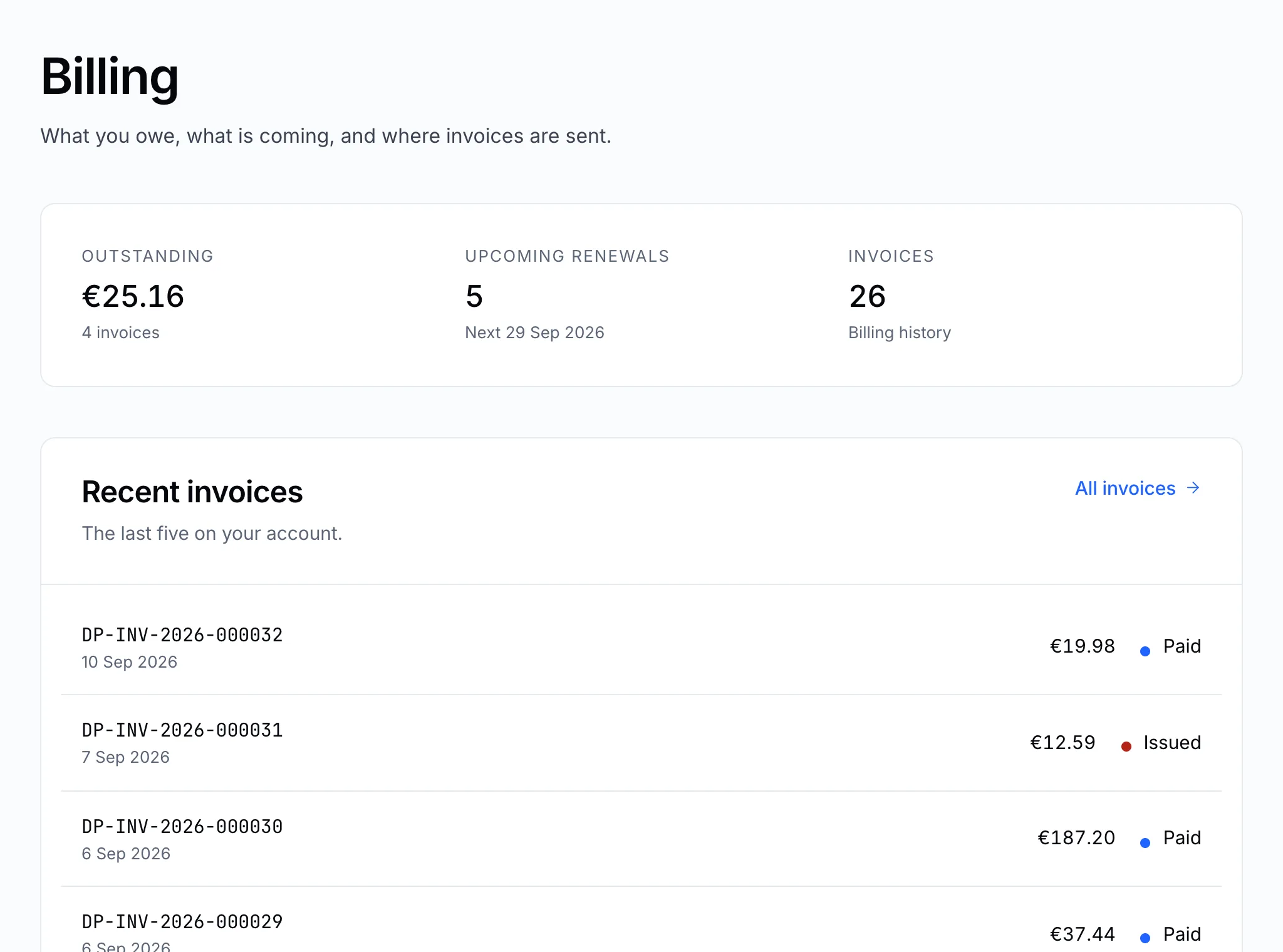Screen dimensions: 1283x952
Task: Click 'Next 29 Sep 2026' renewal date
Action: point(534,333)
